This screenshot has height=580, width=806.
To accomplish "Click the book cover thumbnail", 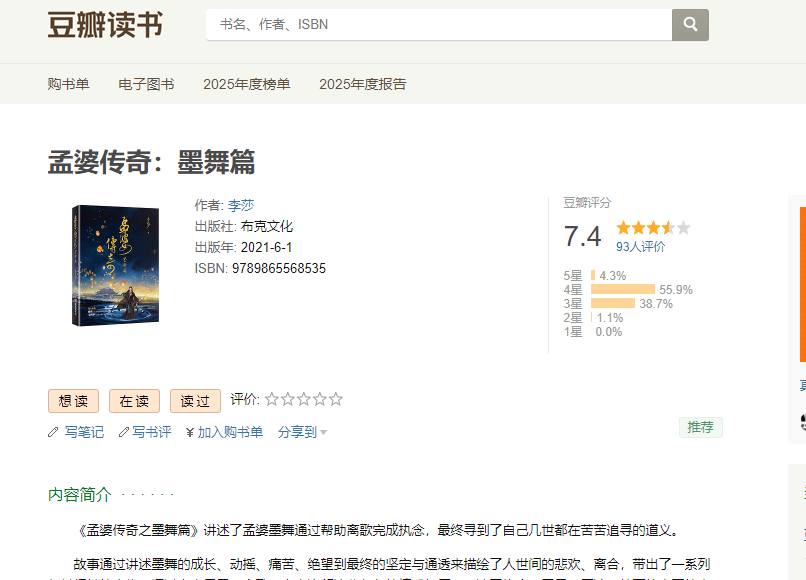I will pos(102,265).
